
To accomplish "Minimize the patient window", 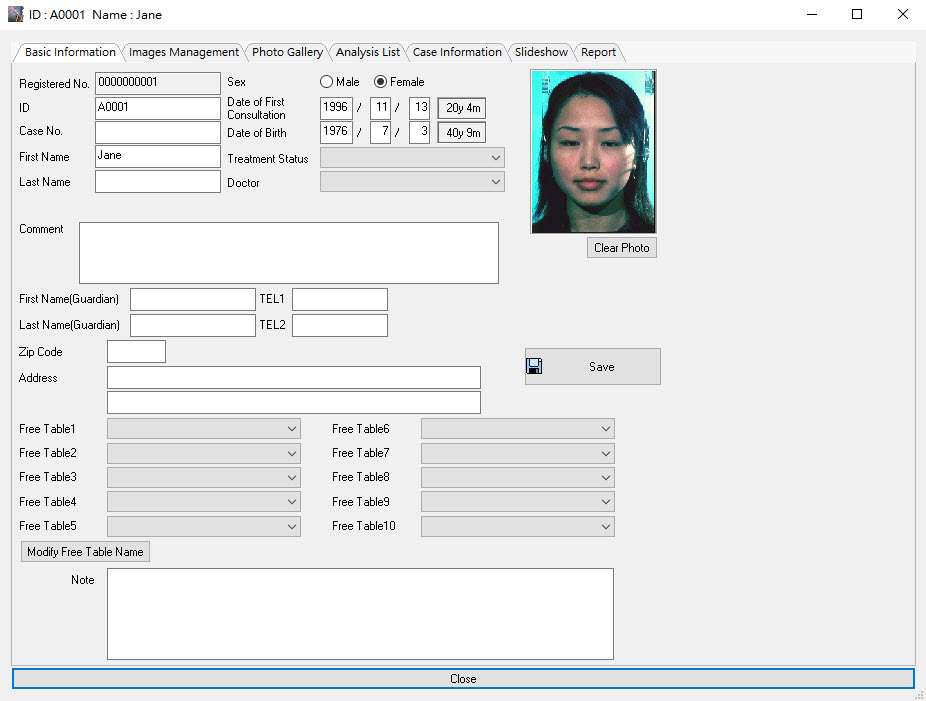I will tap(812, 14).
